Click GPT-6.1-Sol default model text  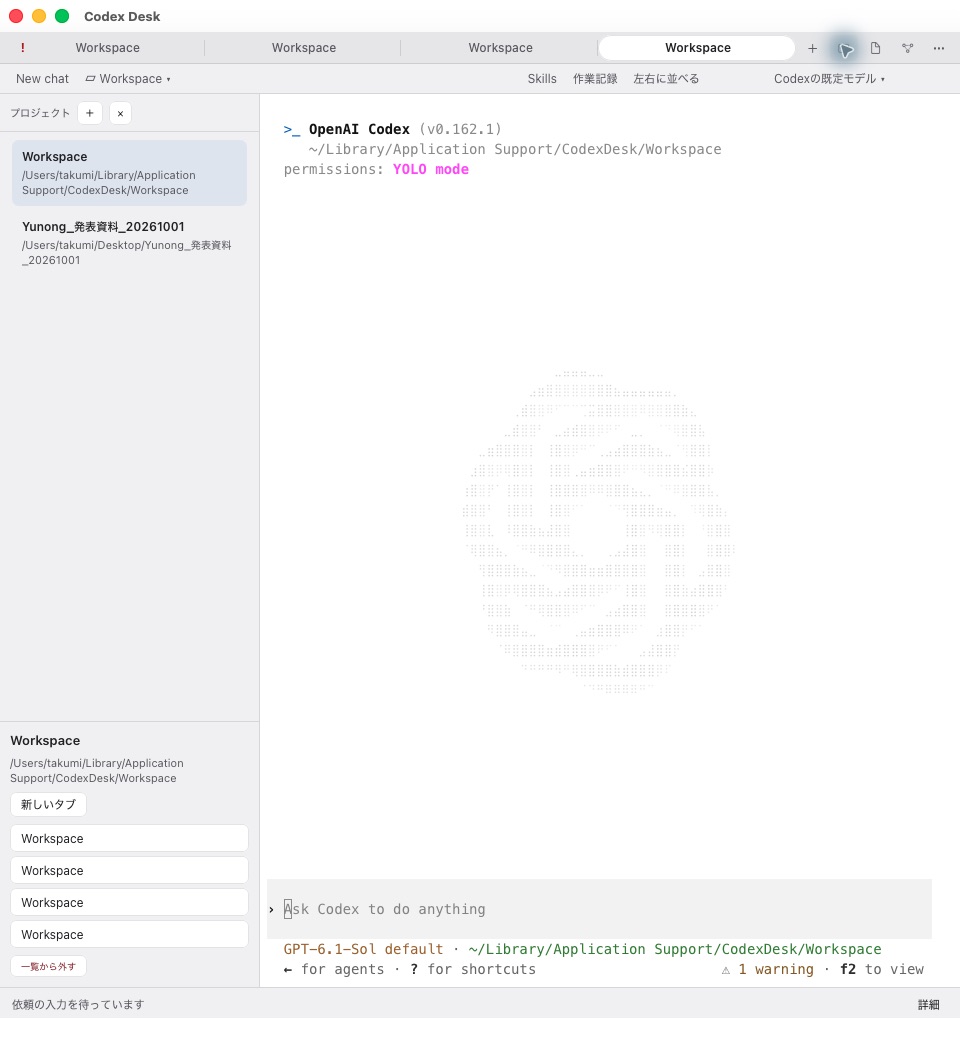363,949
